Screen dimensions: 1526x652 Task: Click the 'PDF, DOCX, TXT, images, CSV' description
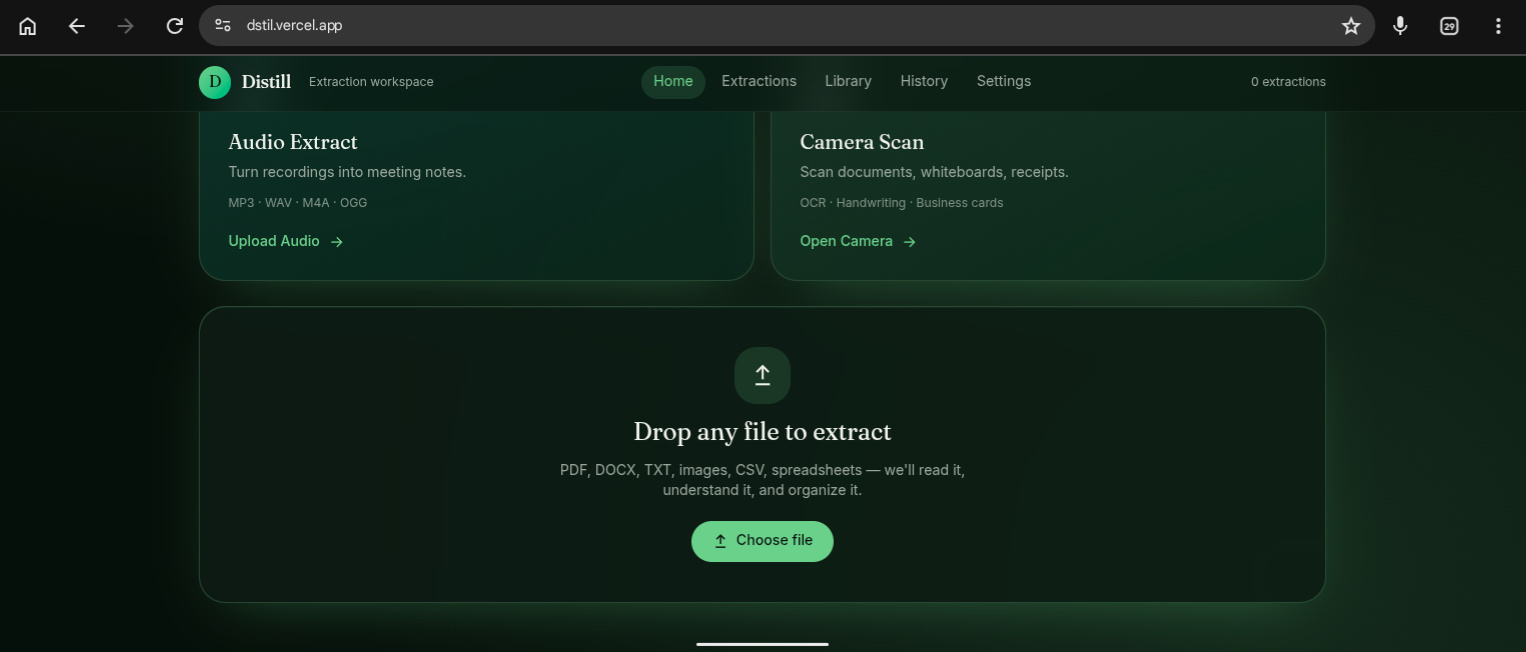[762, 480]
